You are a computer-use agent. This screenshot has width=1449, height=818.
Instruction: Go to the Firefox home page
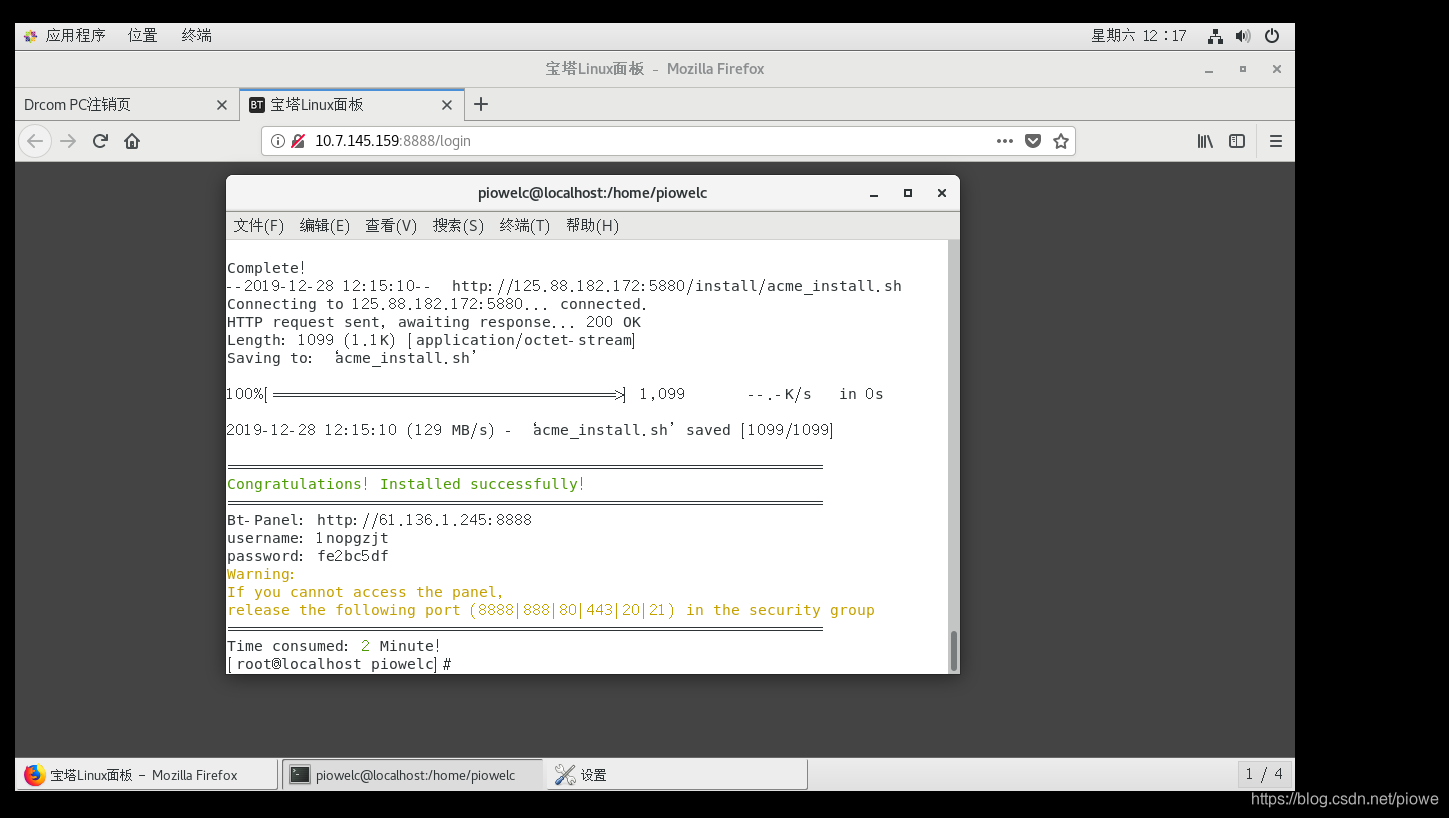(x=132, y=141)
